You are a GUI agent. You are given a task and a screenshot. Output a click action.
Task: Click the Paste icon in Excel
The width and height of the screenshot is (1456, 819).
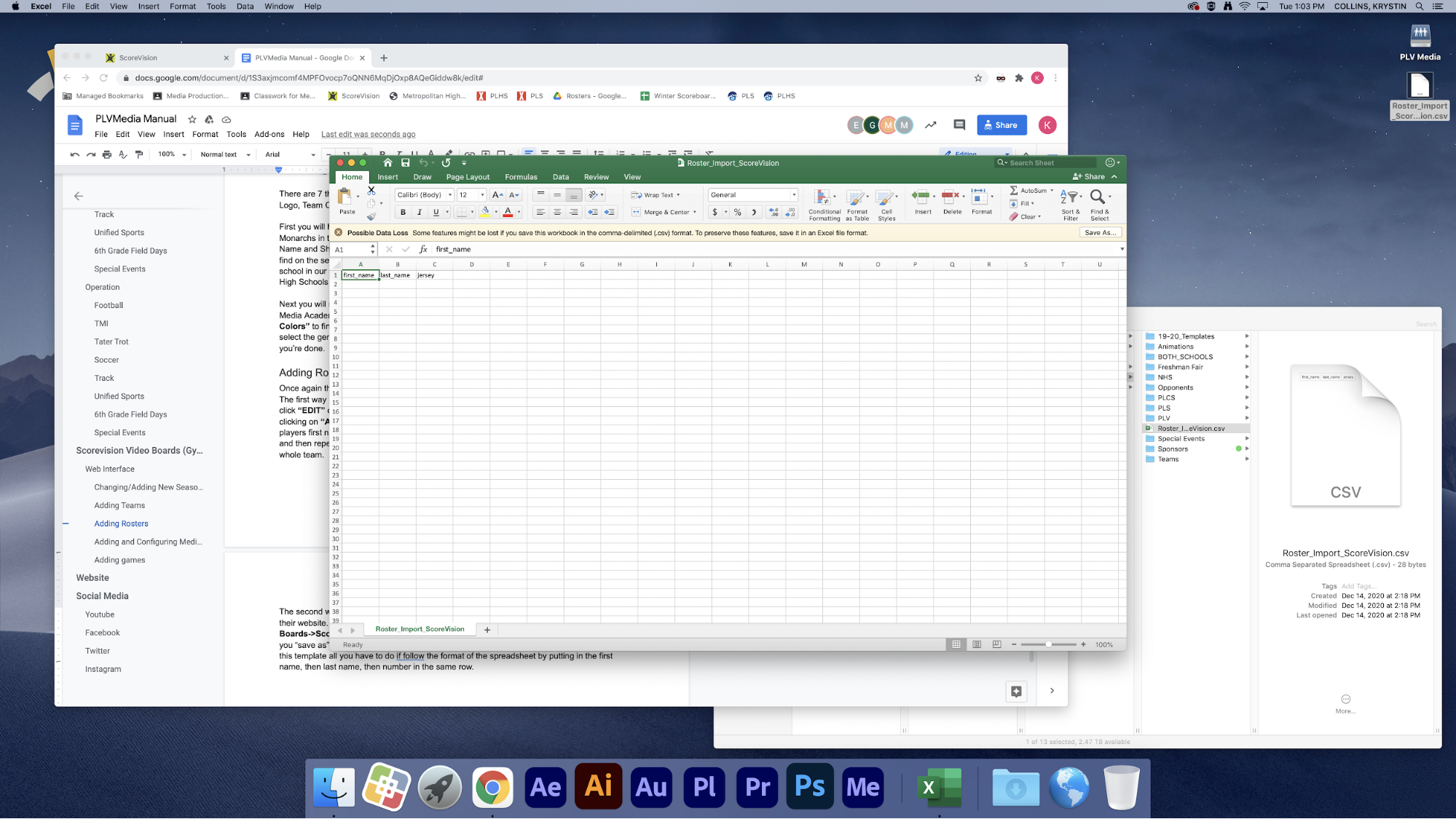pyautogui.click(x=346, y=197)
